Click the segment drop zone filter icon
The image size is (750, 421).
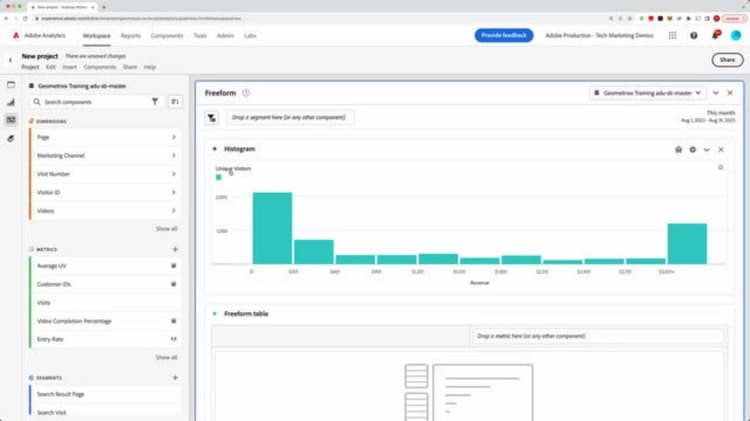pos(211,118)
